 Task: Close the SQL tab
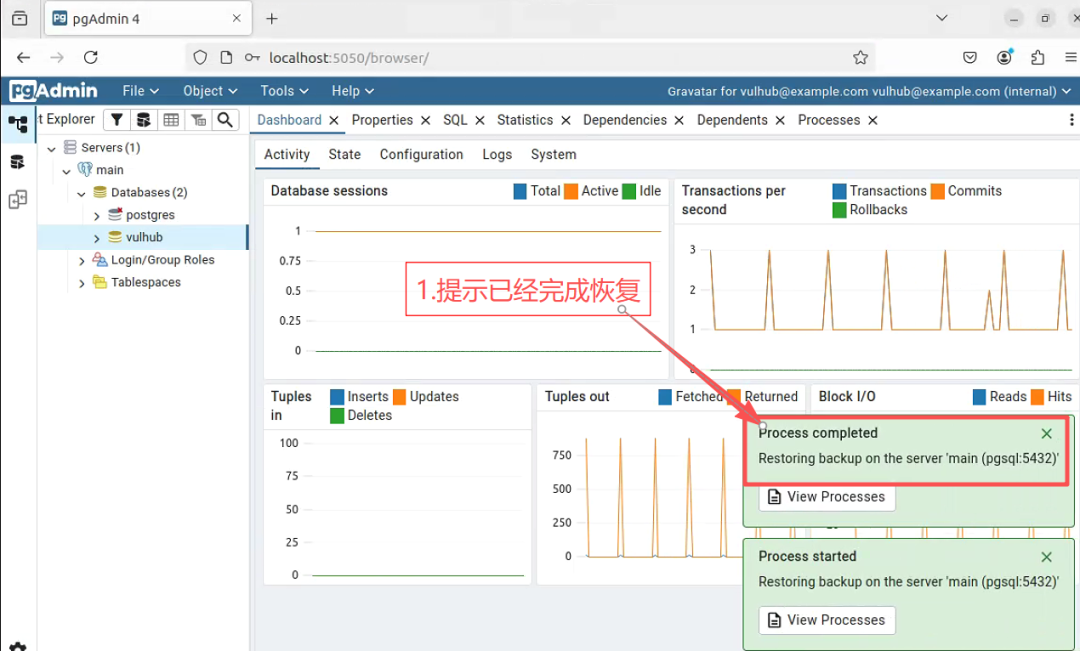[x=480, y=121]
